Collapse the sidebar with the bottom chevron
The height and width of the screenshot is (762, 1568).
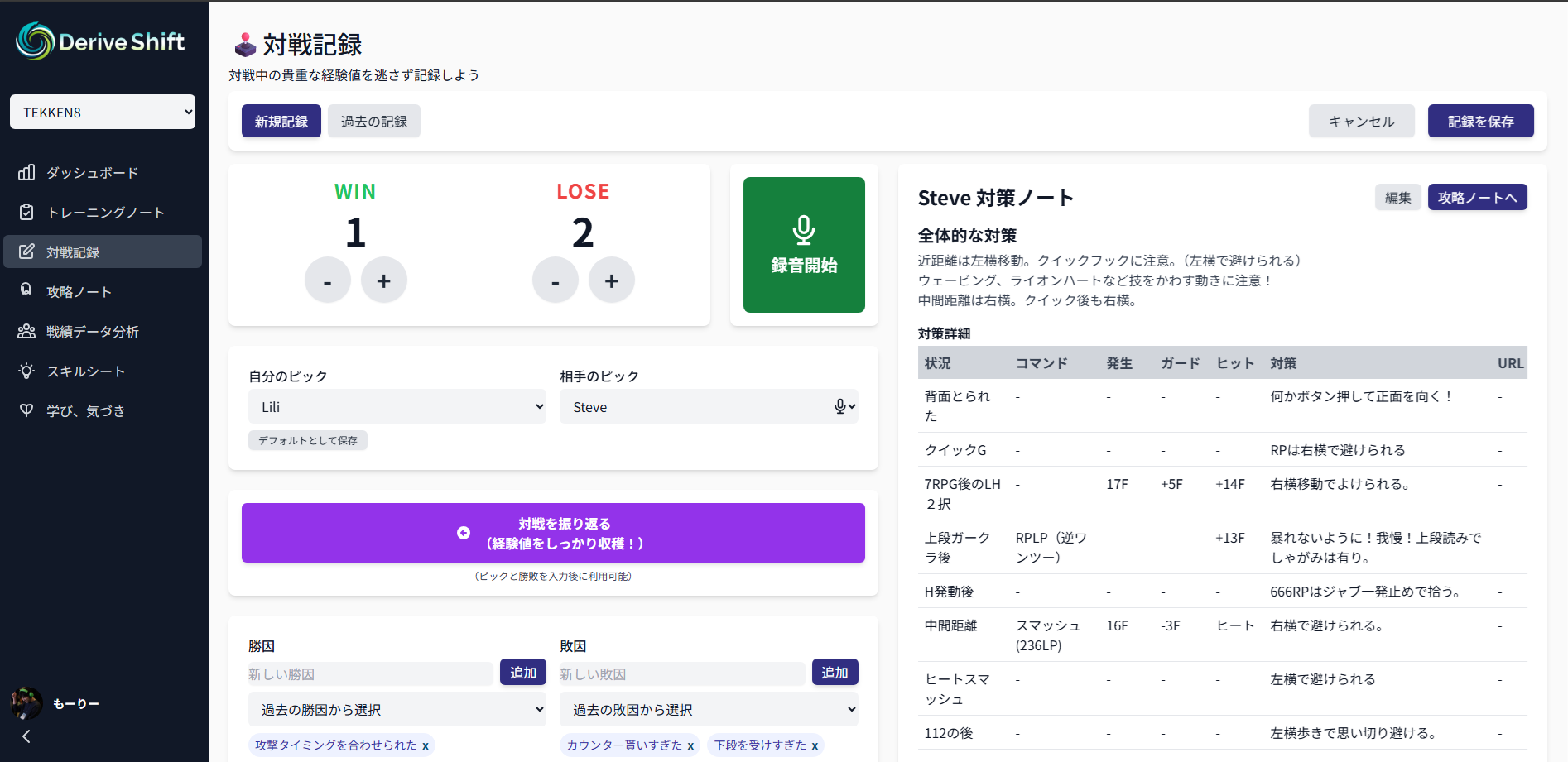click(26, 736)
